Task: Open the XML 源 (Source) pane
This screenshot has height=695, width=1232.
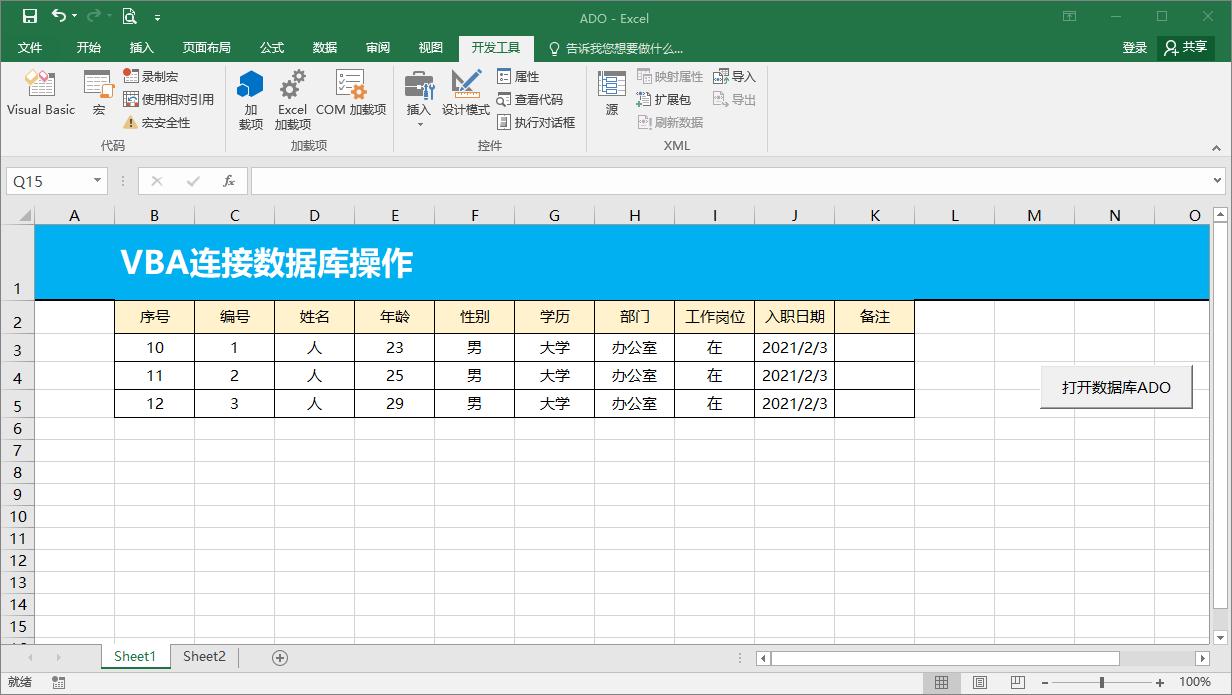Action: (611, 95)
